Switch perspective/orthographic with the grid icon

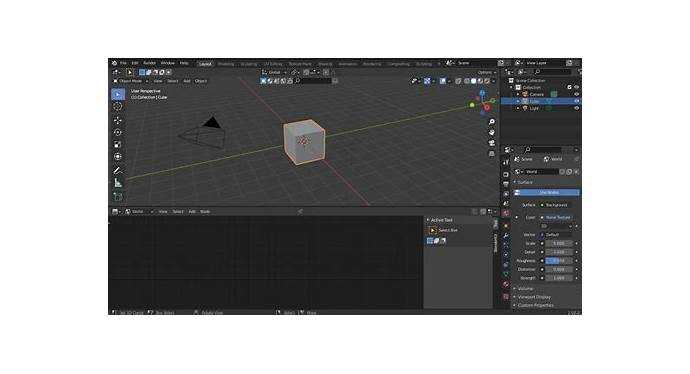pyautogui.click(x=492, y=154)
